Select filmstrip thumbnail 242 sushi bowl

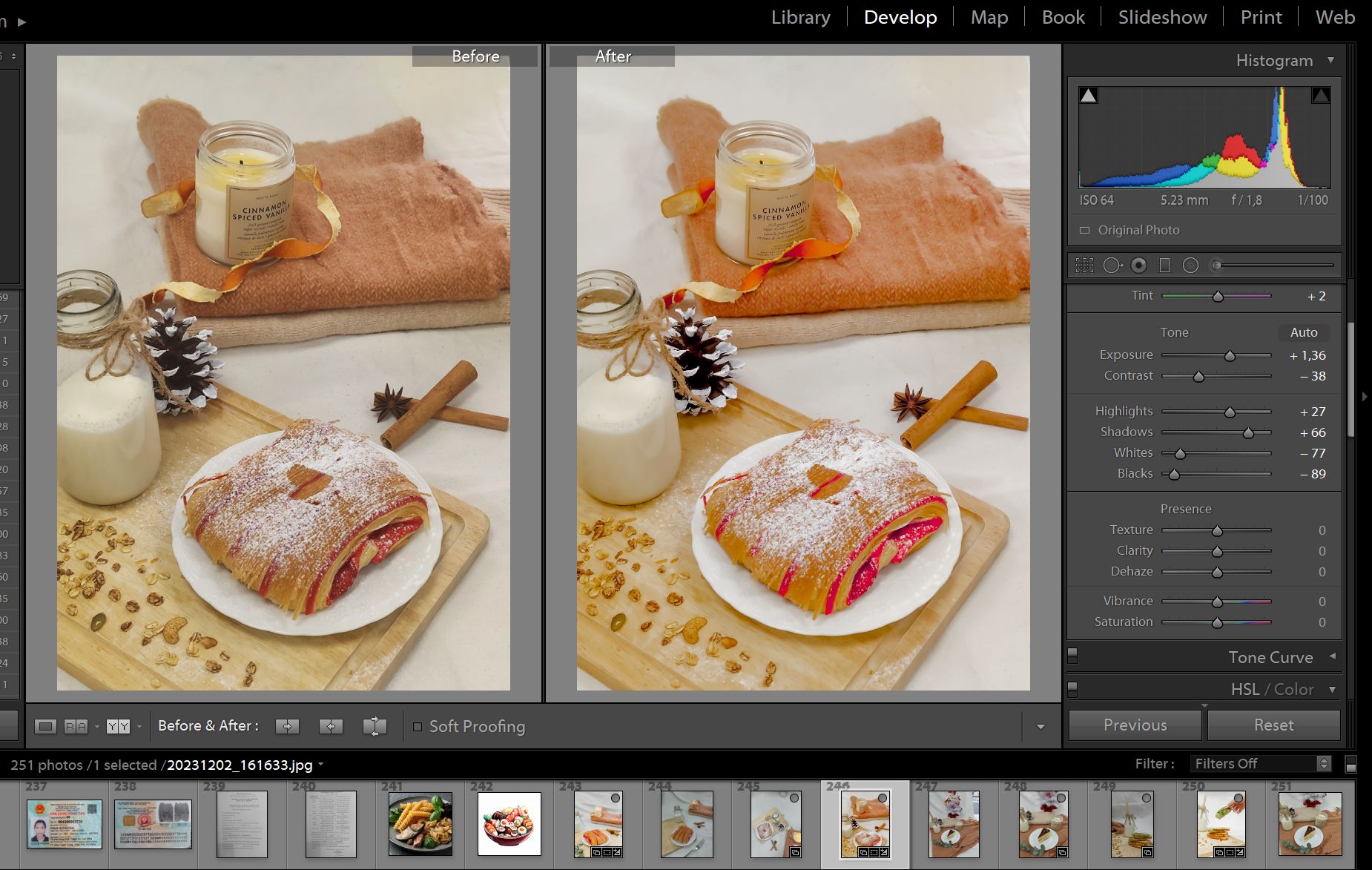pos(509,824)
